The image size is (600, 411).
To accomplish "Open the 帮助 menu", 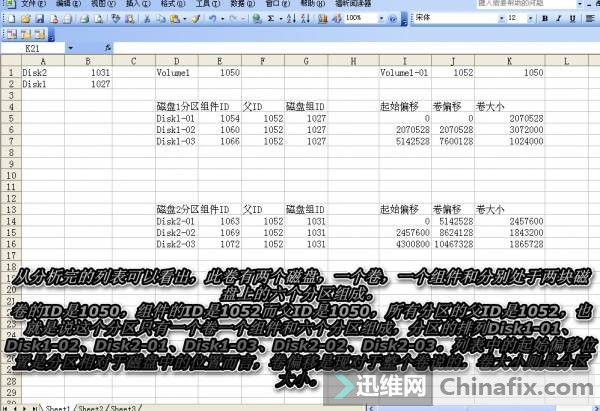I will [312, 4].
